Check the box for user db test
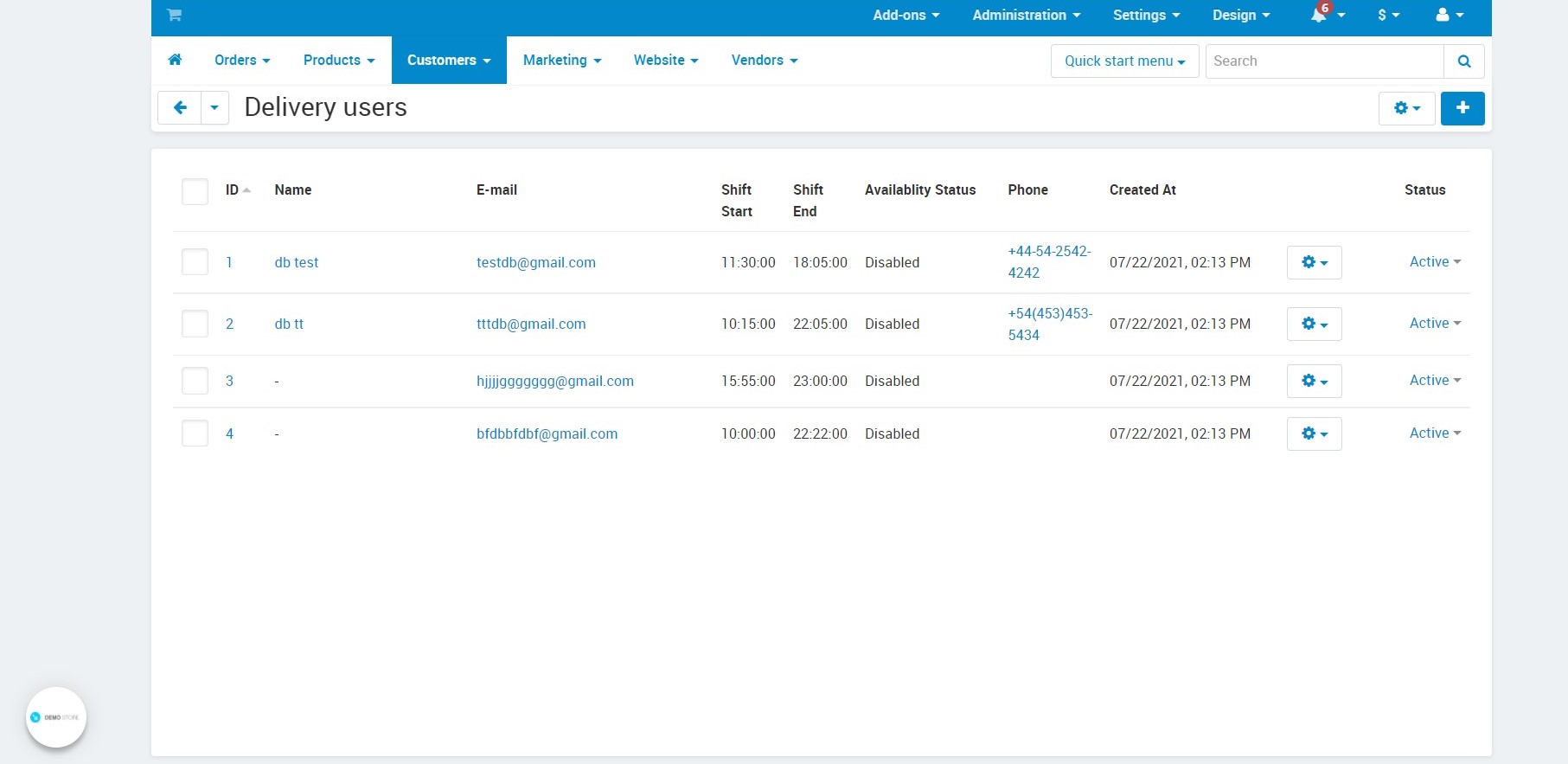This screenshot has width=1568, height=764. click(195, 262)
